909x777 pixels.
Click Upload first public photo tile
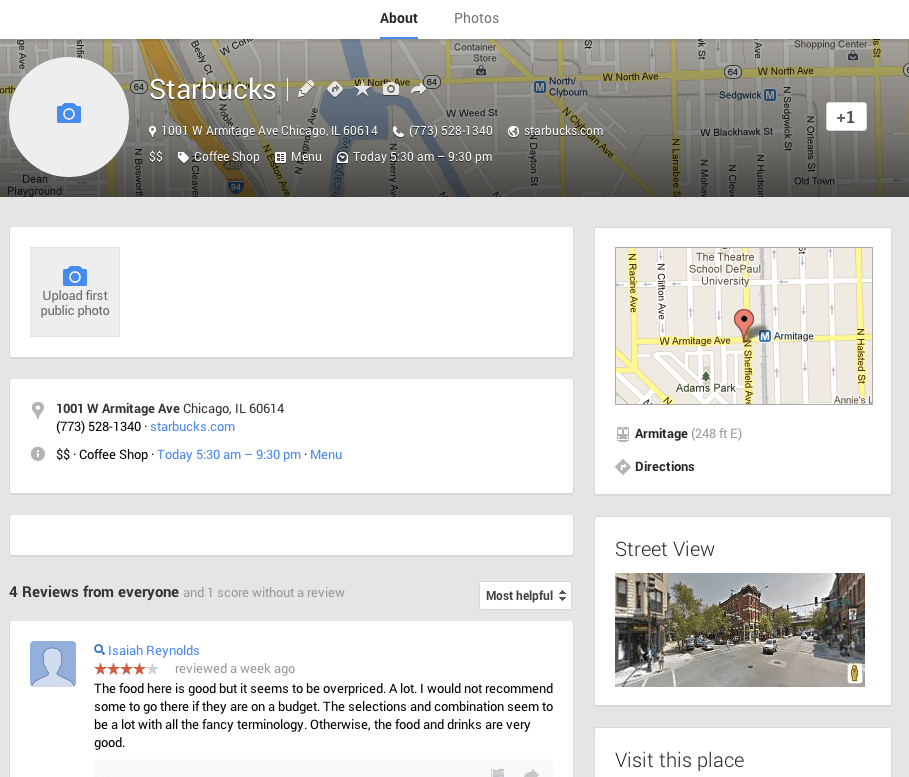point(75,292)
